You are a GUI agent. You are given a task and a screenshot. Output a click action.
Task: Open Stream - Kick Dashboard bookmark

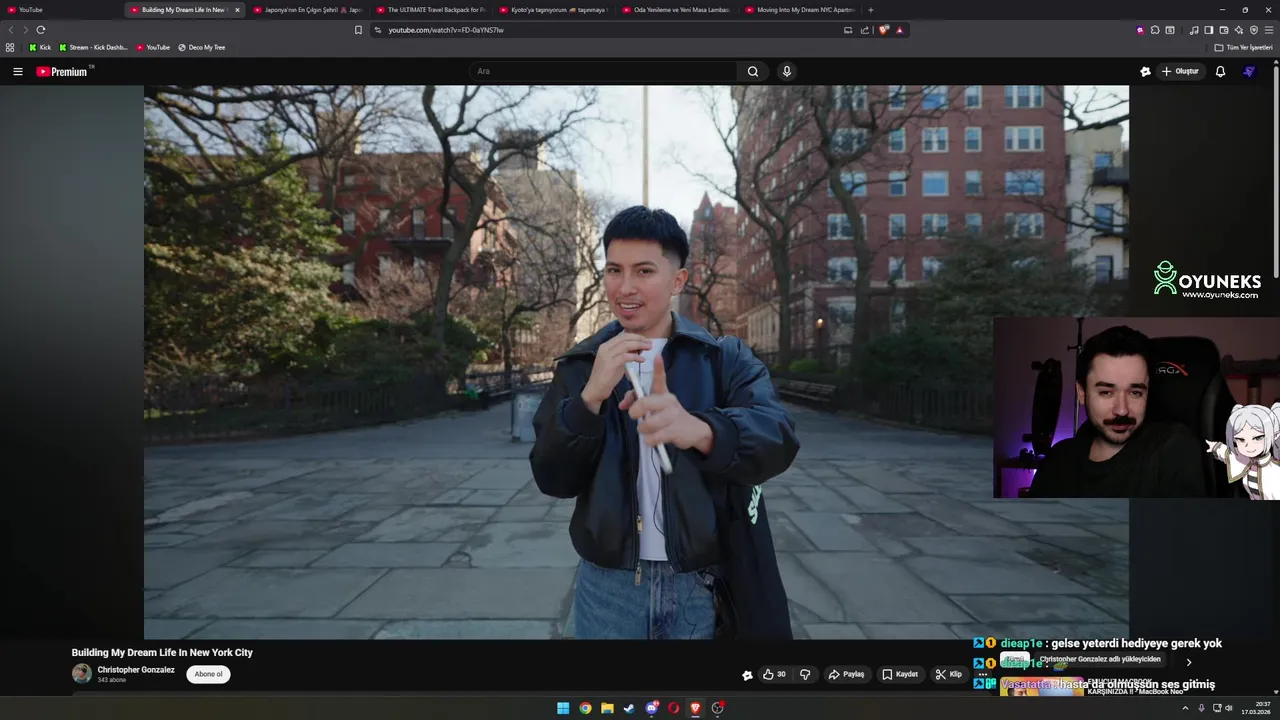click(93, 47)
